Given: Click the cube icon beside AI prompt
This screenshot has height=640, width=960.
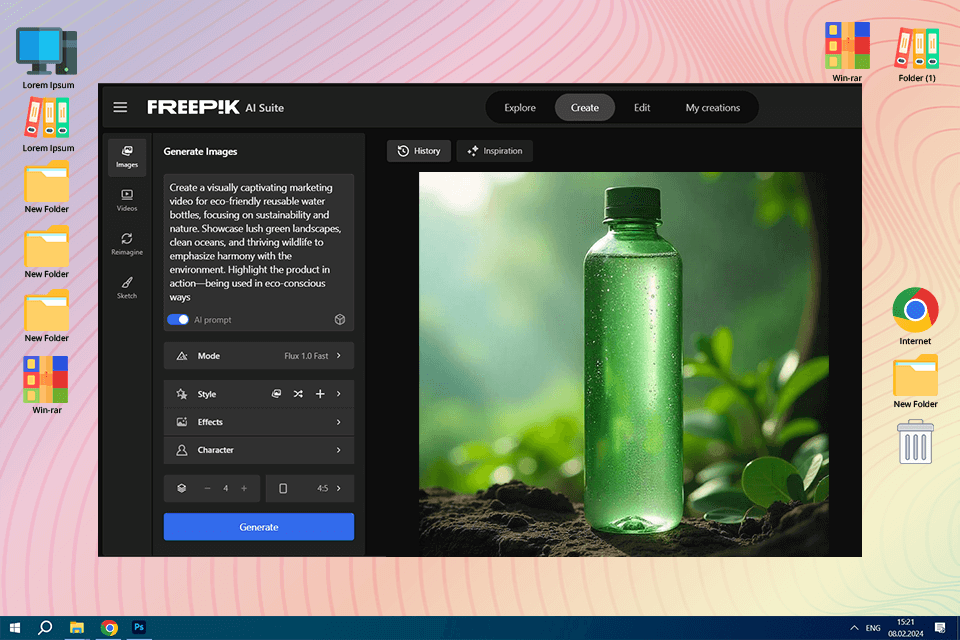Looking at the screenshot, I should pyautogui.click(x=340, y=319).
